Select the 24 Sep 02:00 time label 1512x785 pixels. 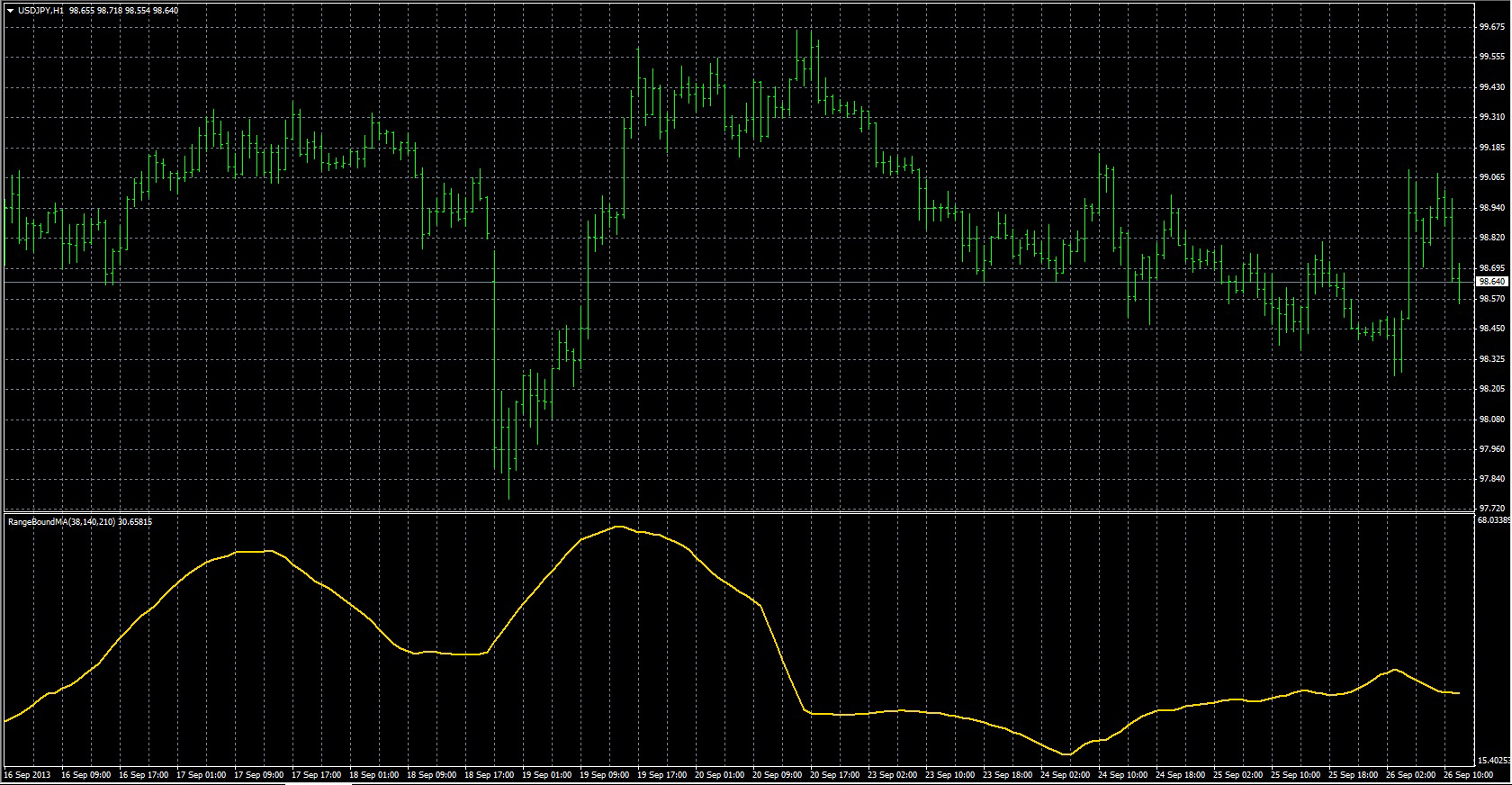click(1065, 775)
